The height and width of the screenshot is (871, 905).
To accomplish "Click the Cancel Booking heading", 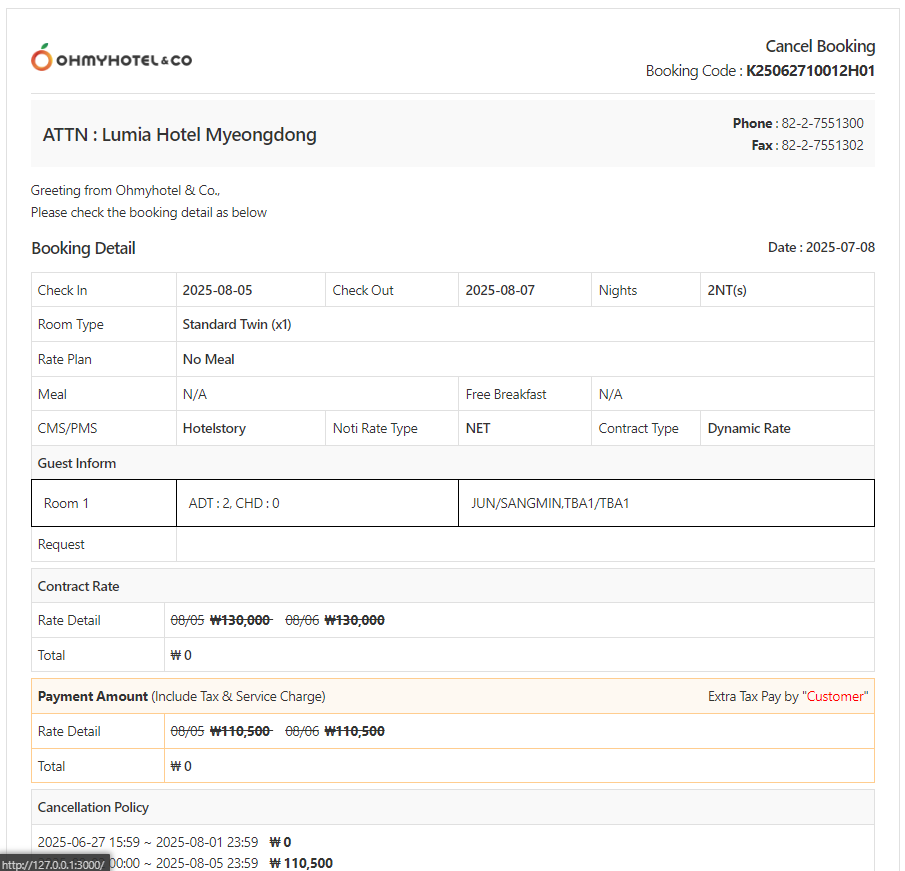I will click(820, 46).
